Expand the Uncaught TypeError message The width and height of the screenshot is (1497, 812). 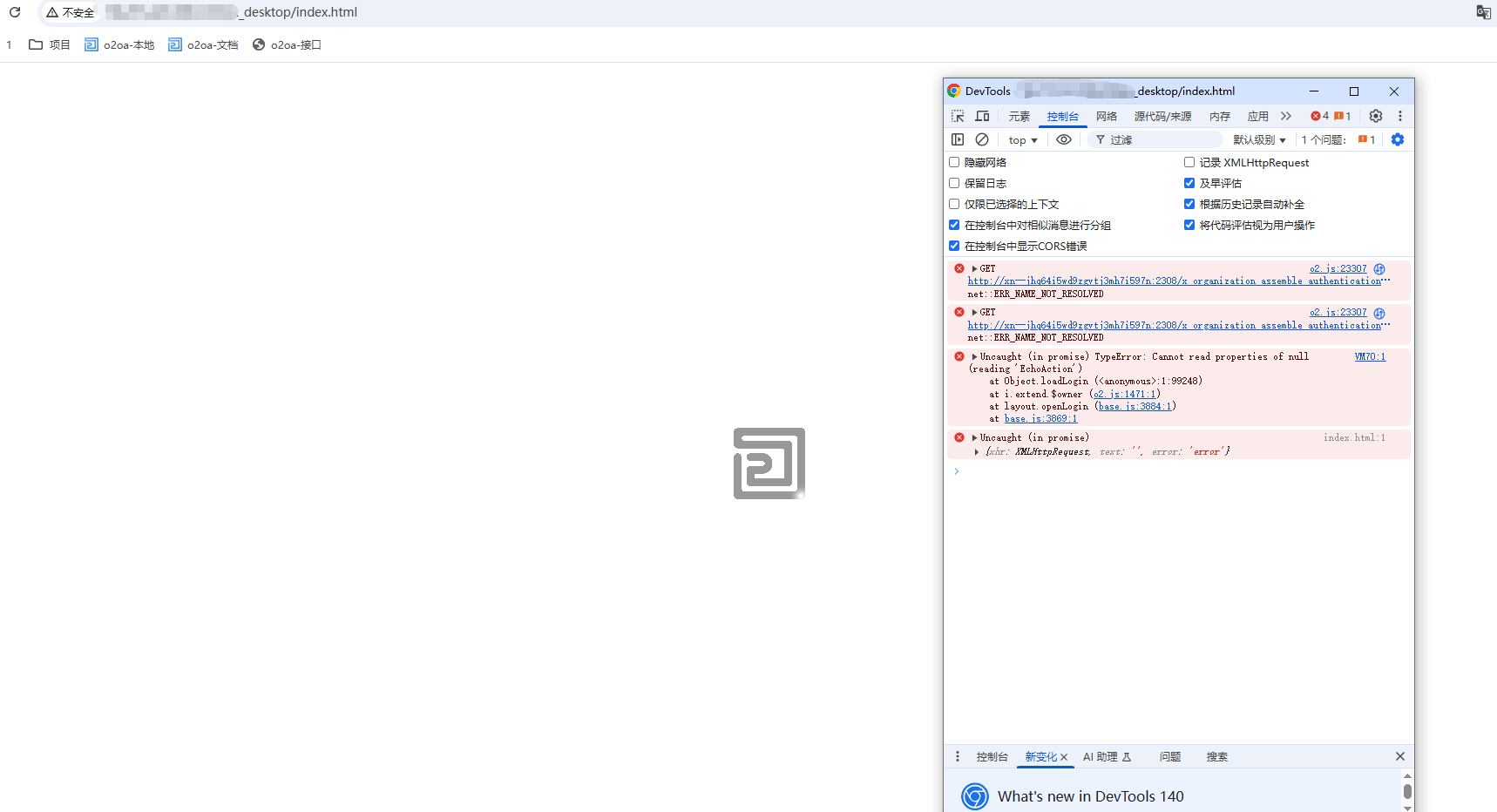click(974, 356)
